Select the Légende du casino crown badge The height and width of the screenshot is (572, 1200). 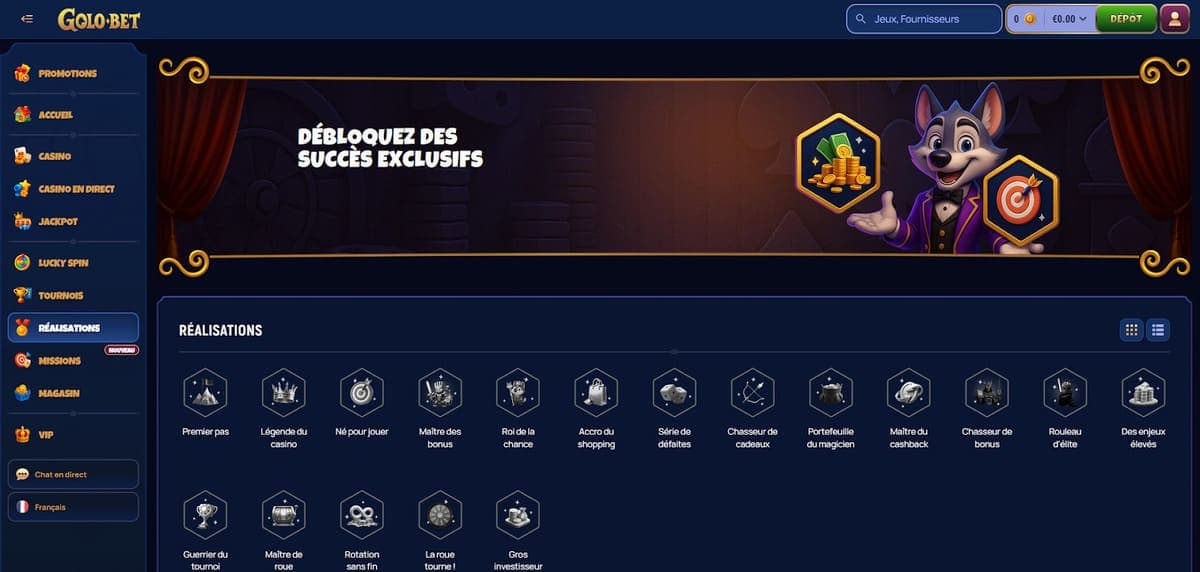tap(283, 393)
